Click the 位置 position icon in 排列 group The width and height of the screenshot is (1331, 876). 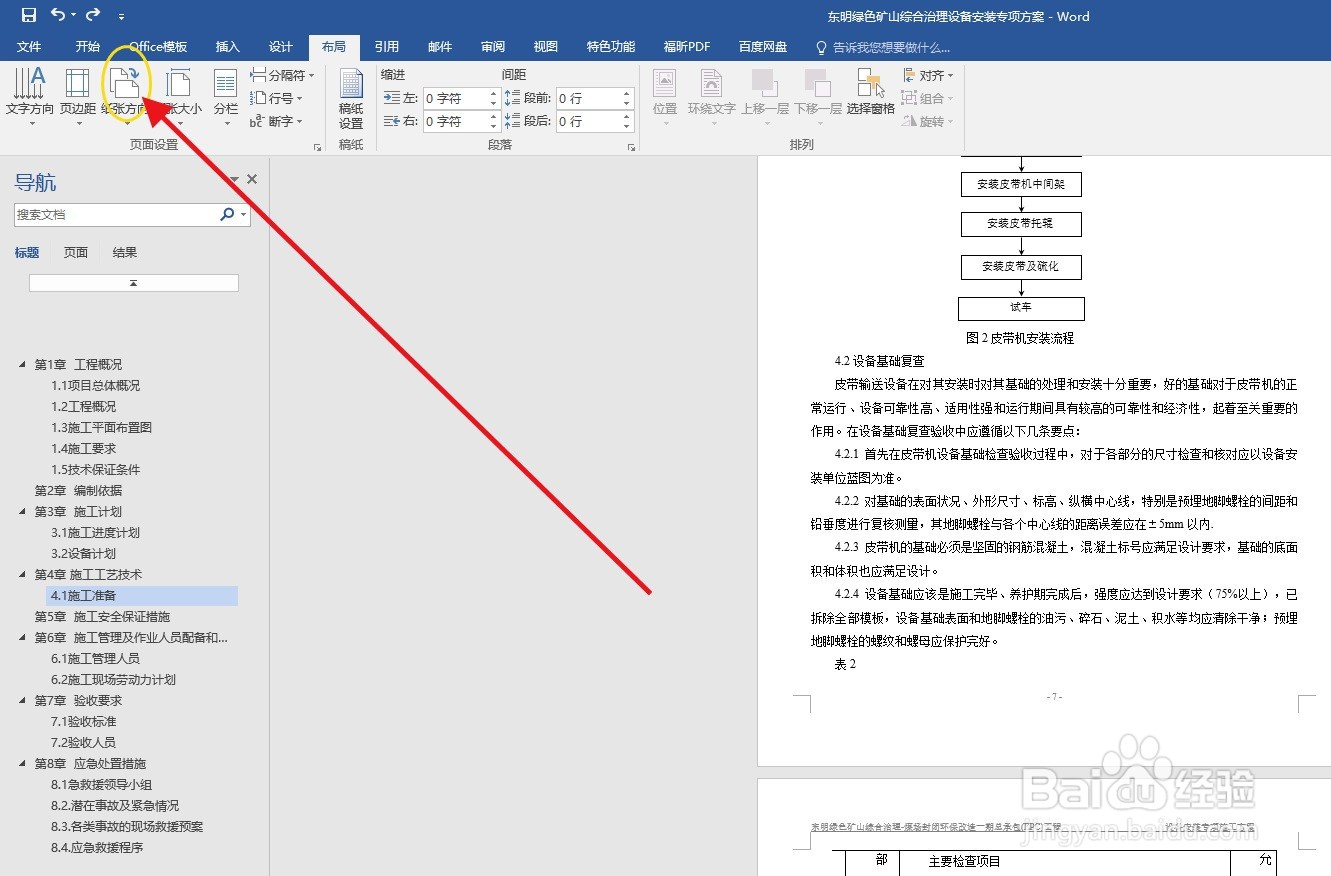pos(664,95)
